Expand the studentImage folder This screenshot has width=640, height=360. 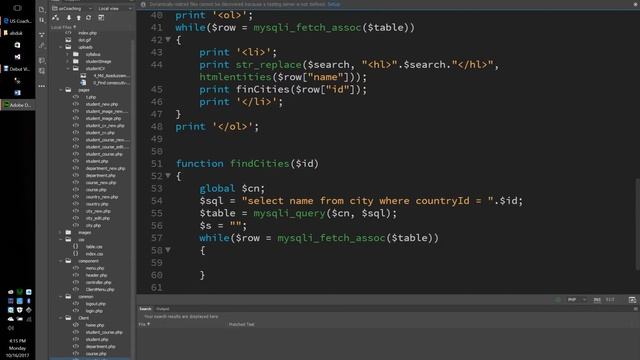coord(68,62)
